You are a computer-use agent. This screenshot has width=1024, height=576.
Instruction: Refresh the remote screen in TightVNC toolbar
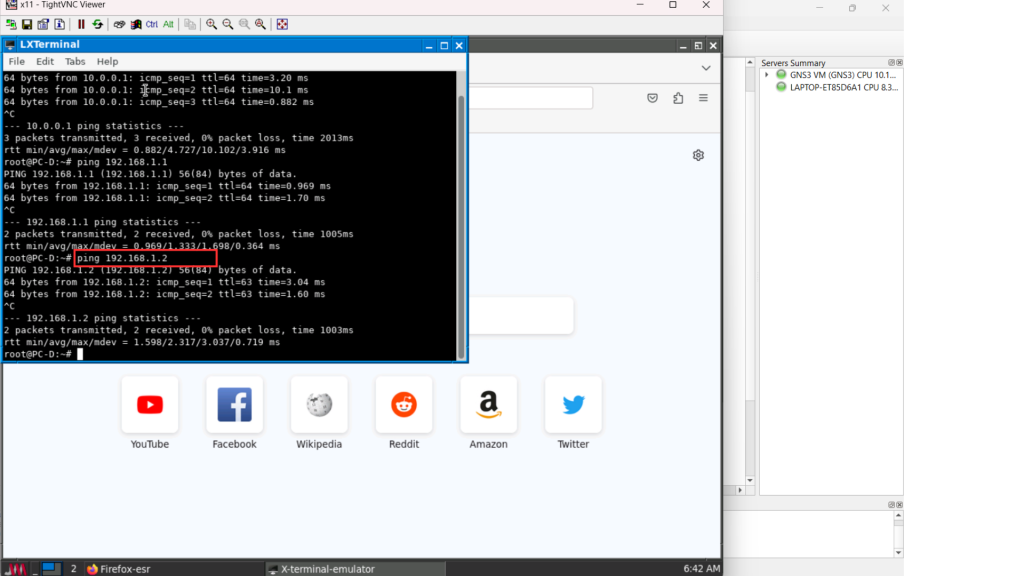pyautogui.click(x=97, y=24)
